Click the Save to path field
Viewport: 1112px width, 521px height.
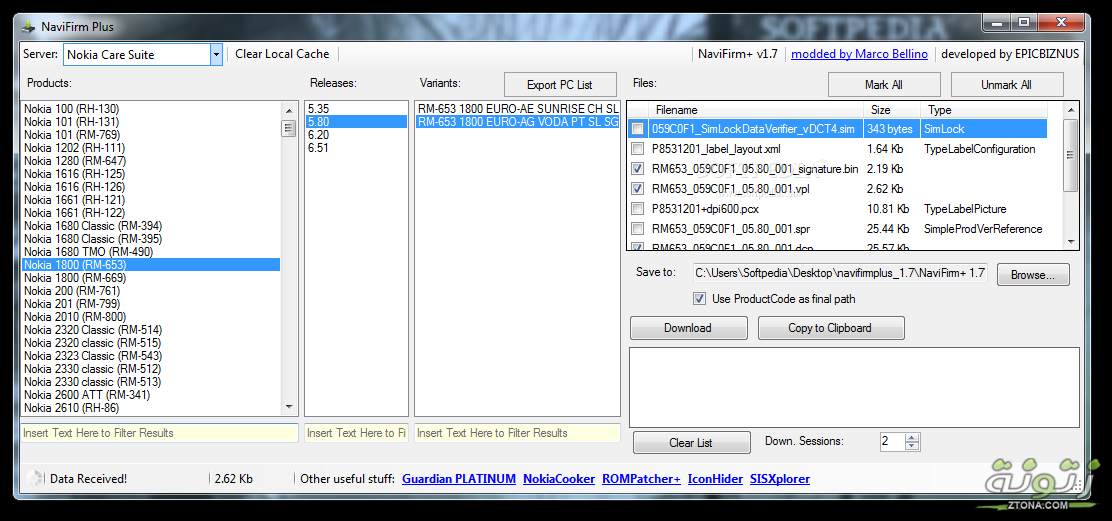[839, 273]
